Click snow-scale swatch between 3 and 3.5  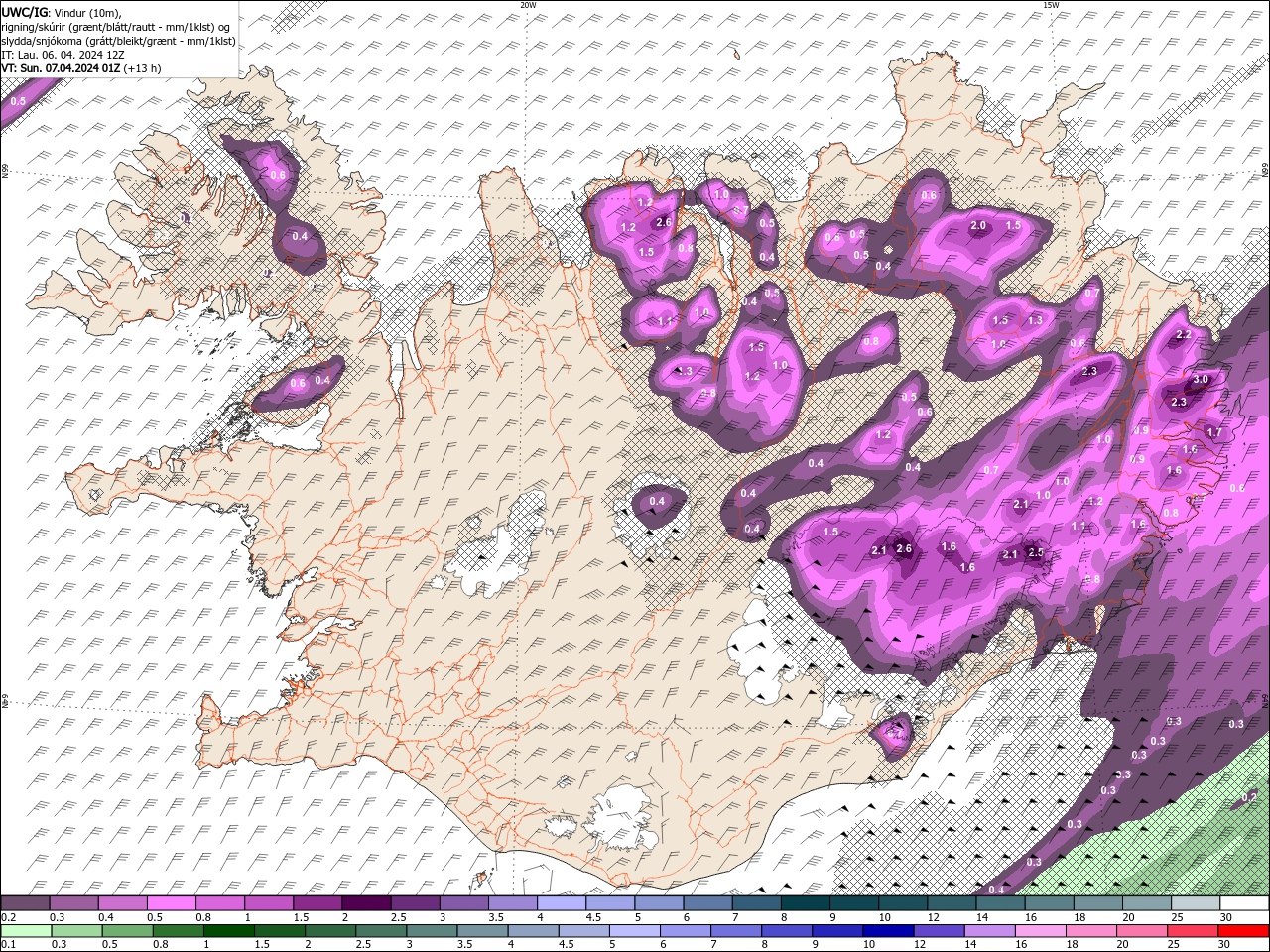(463, 903)
